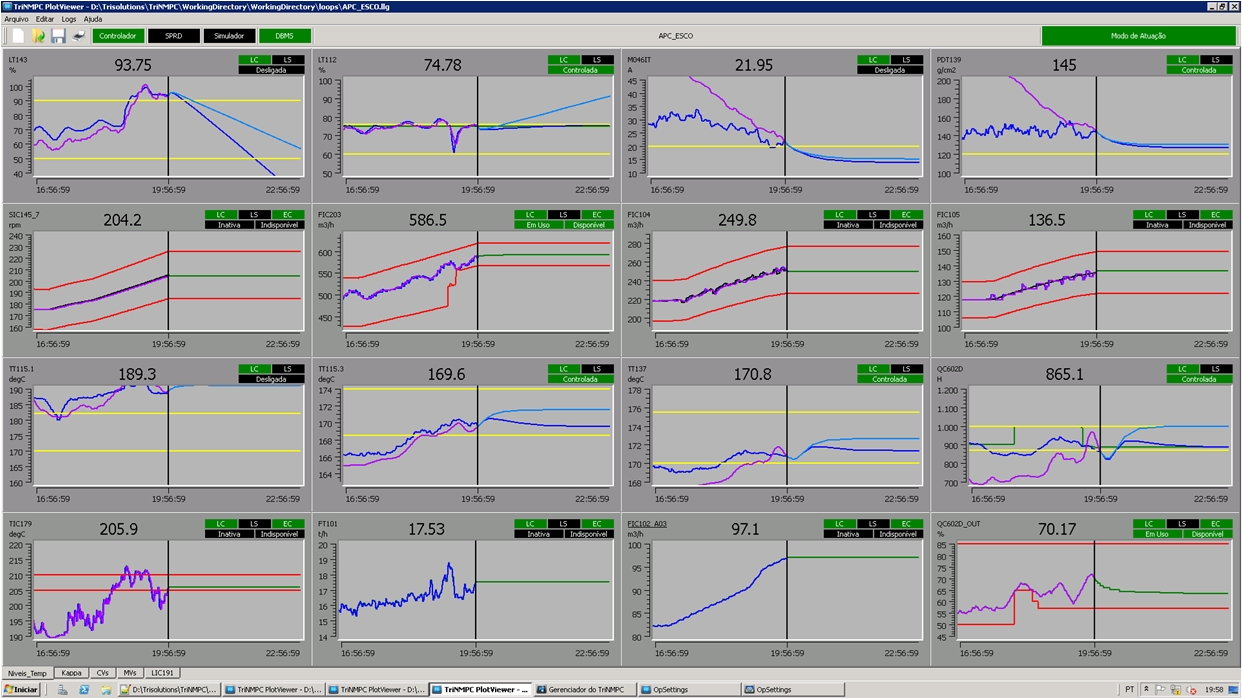Click the 145 value of PDT139
Viewport: 1242px width, 699px height.
(1064, 65)
